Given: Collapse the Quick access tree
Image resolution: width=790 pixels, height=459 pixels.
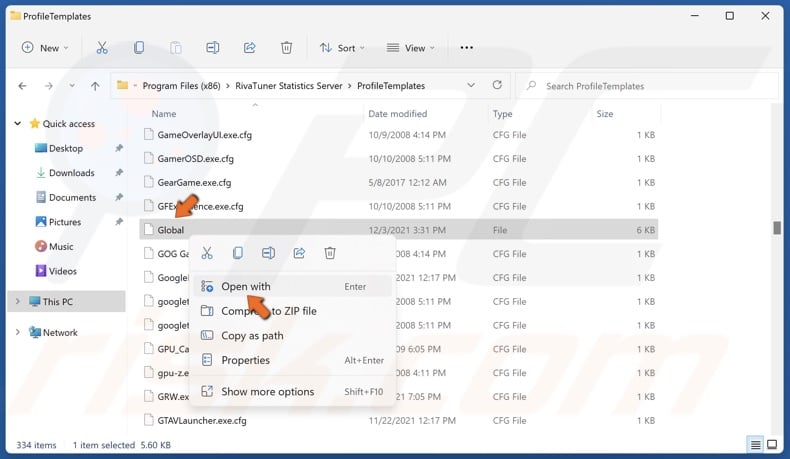Looking at the screenshot, I should click(18, 123).
